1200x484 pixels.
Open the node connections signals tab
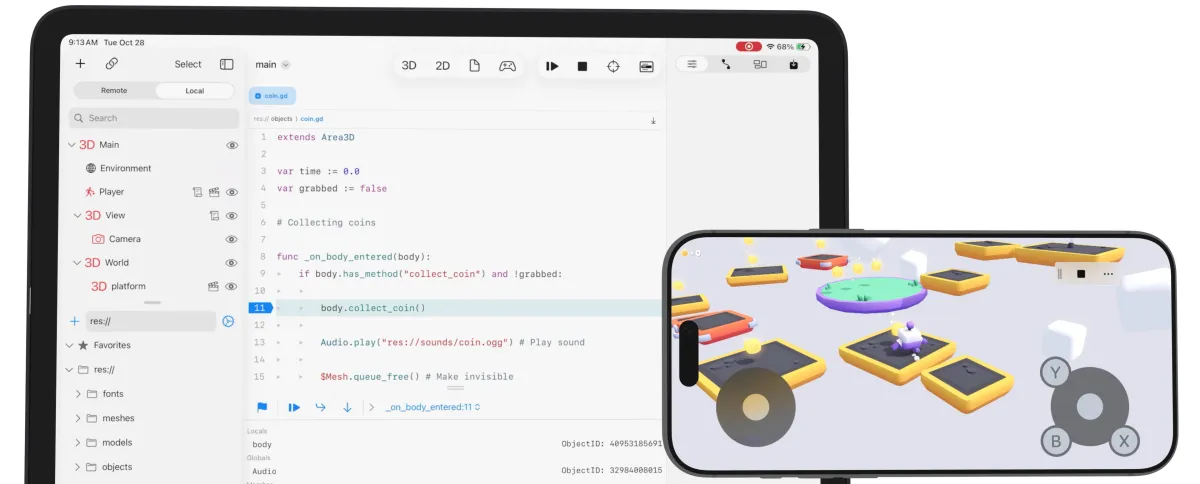(x=726, y=64)
